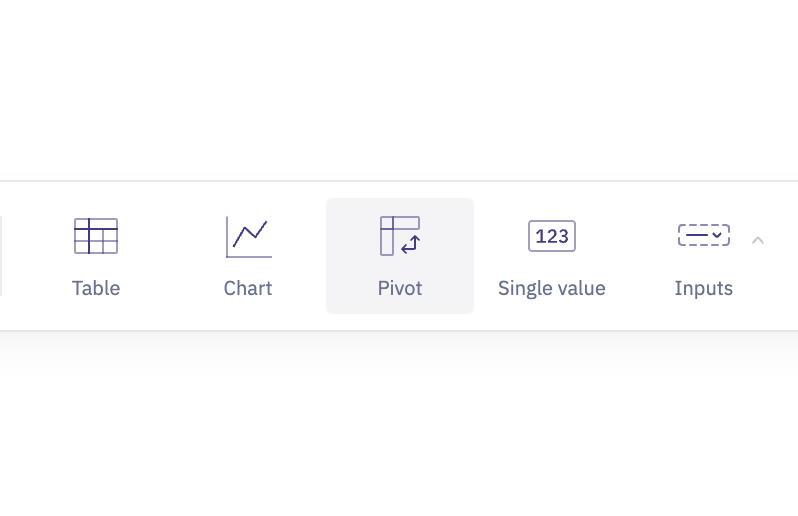The image size is (798, 516).
Task: Click the "Pivot" text label
Action: (x=400, y=288)
